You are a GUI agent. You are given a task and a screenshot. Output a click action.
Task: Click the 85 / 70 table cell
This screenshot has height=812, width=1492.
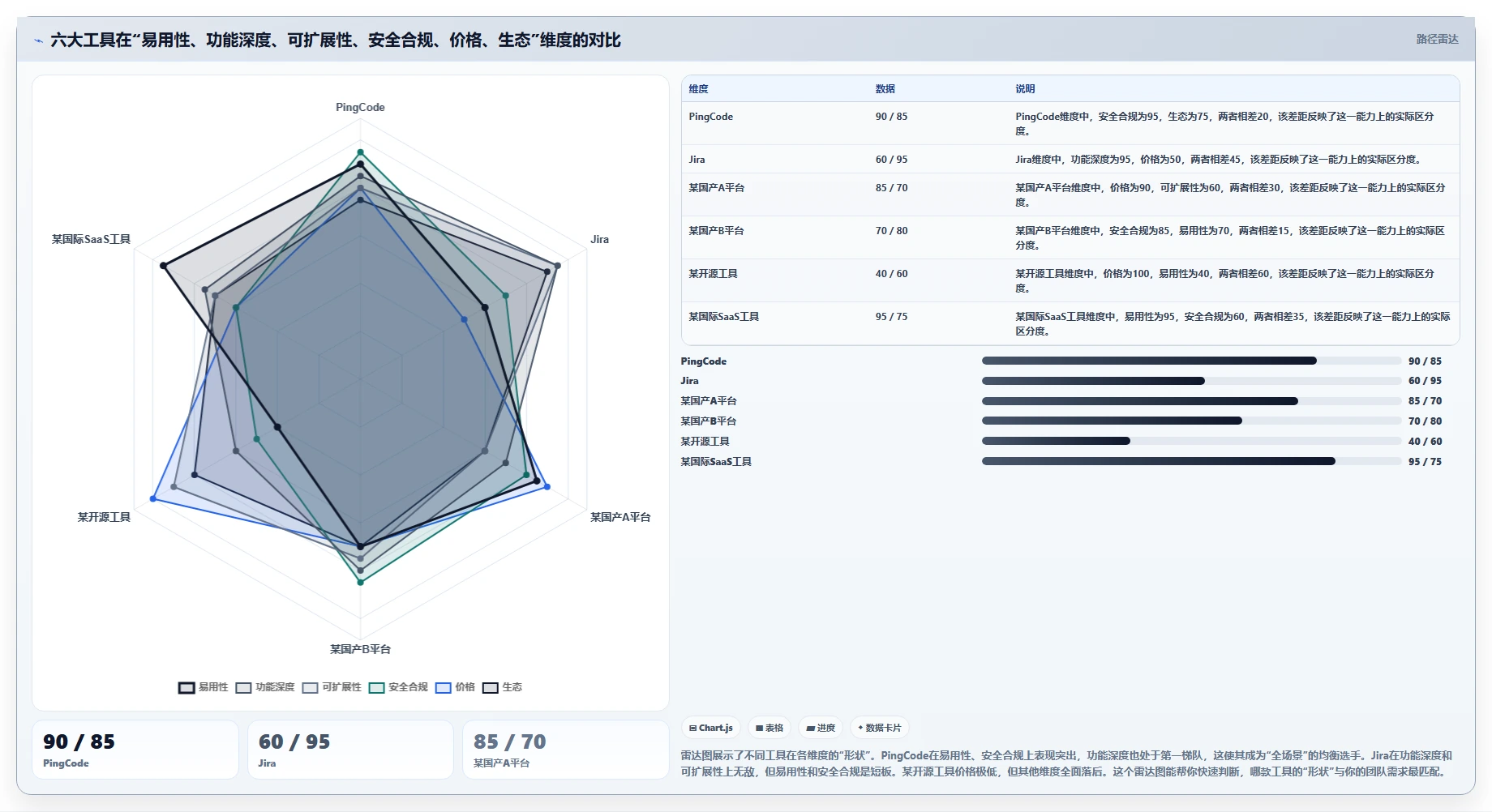coord(891,188)
